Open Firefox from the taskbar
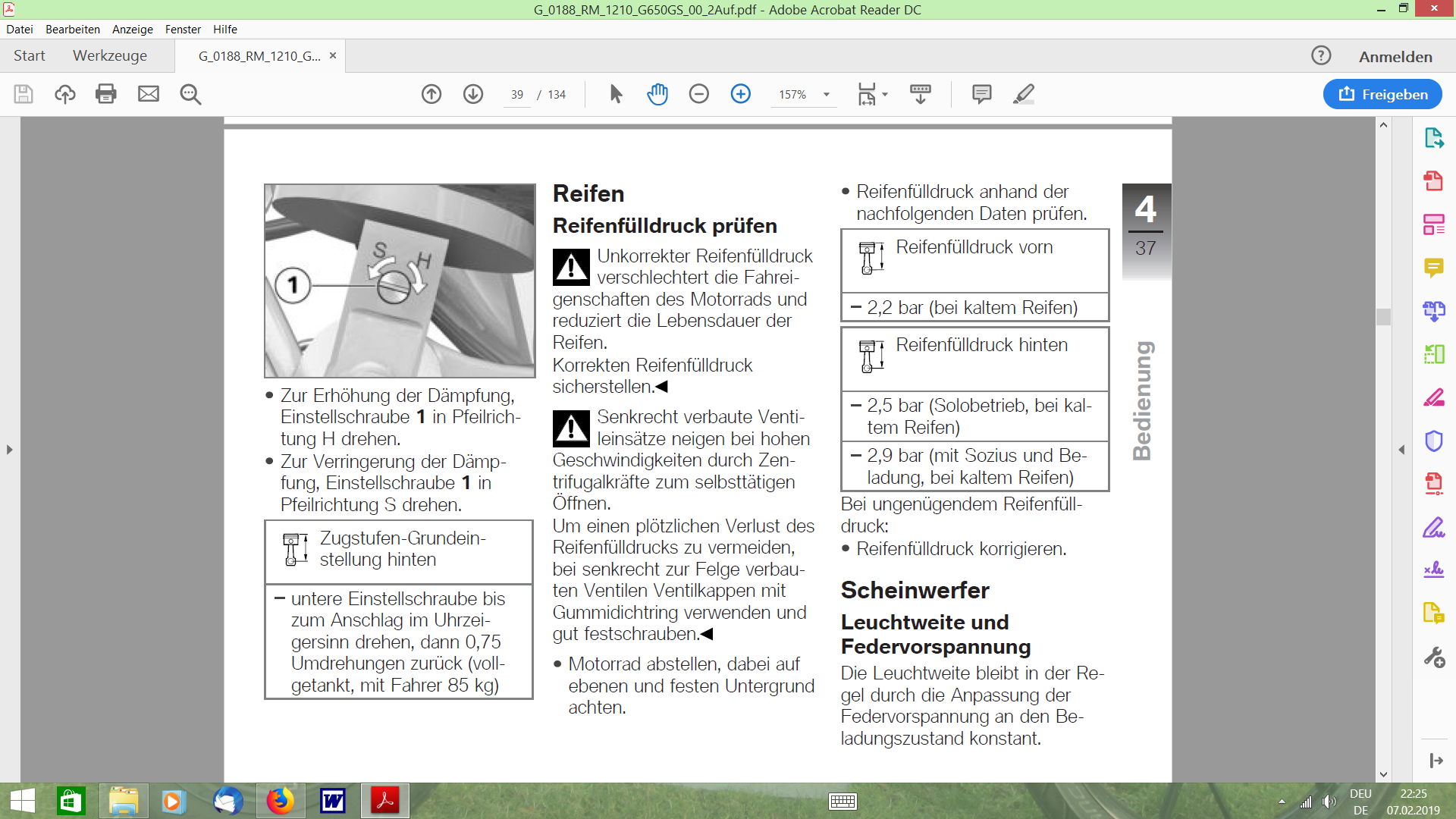Image resolution: width=1456 pixels, height=819 pixels. coord(280,801)
